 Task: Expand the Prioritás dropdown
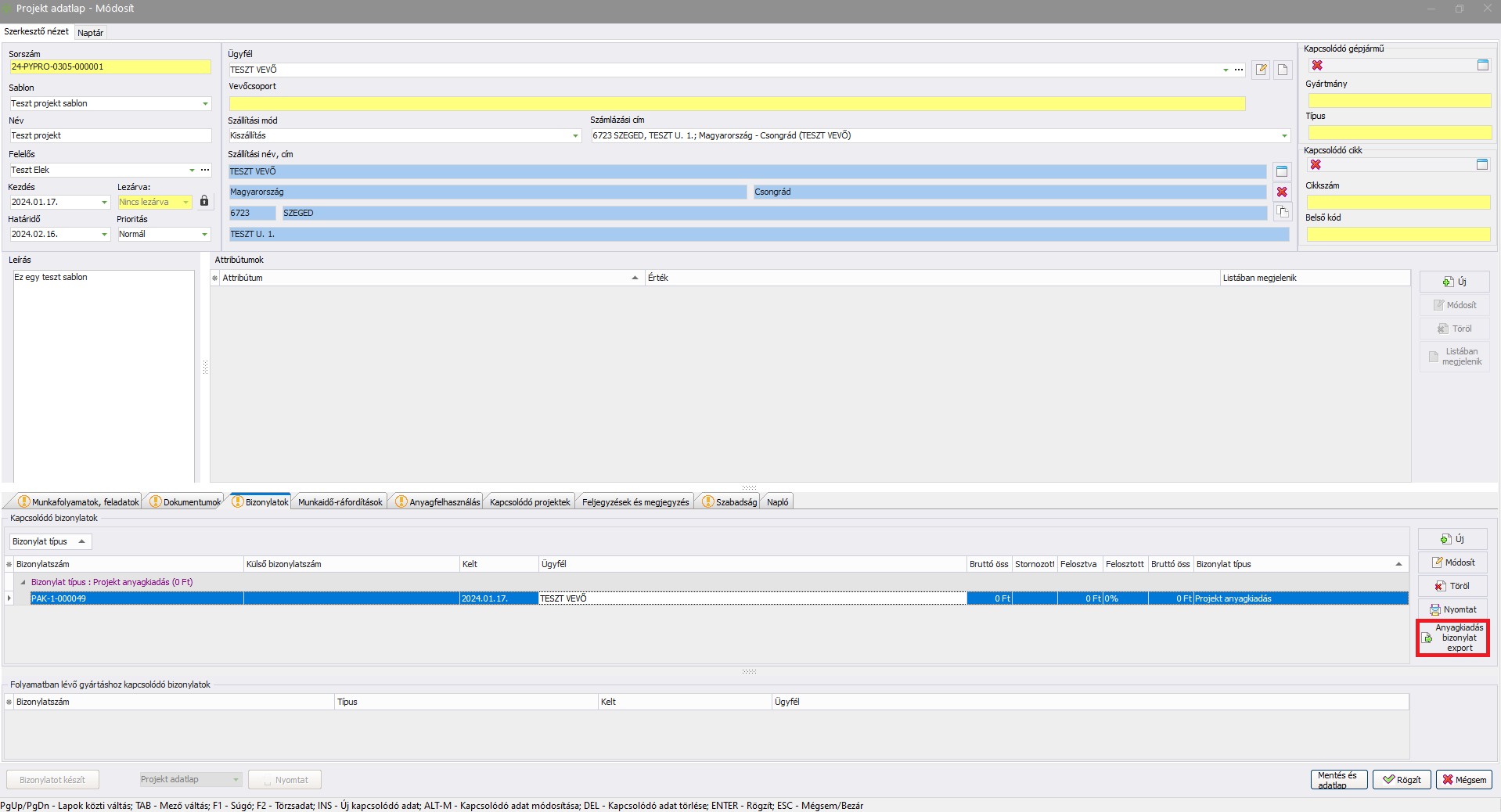(205, 234)
